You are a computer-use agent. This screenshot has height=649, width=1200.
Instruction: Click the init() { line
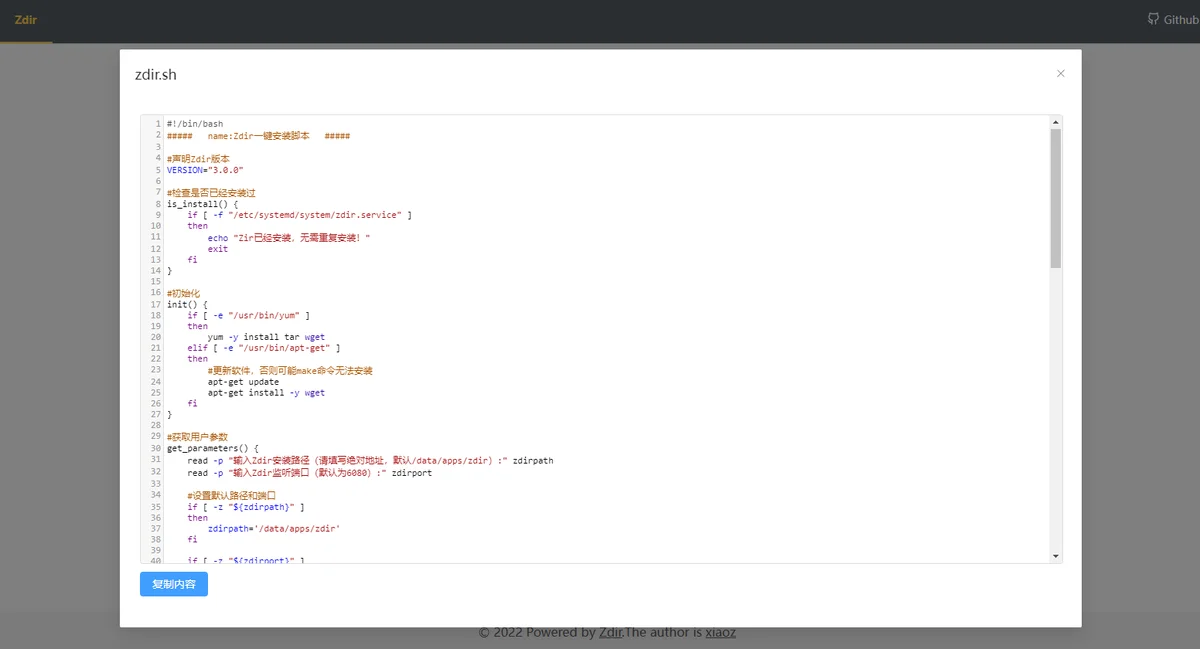[x=187, y=303]
